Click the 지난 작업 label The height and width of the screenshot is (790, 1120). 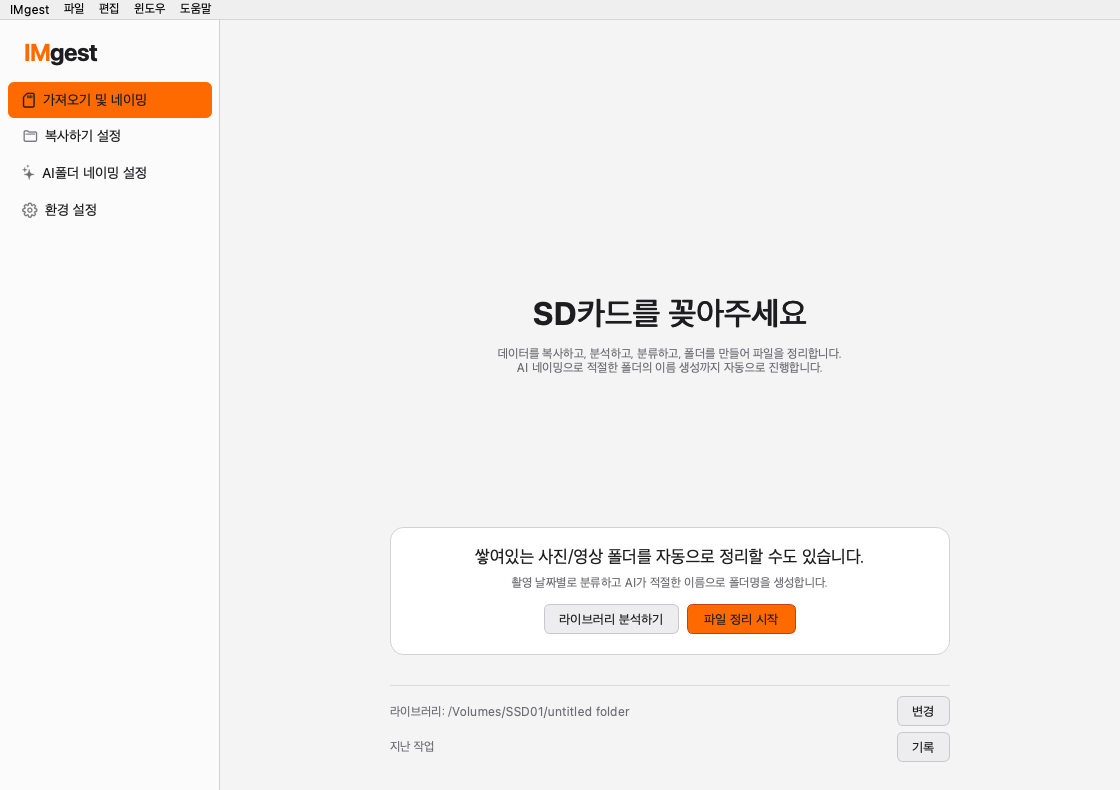point(412,746)
